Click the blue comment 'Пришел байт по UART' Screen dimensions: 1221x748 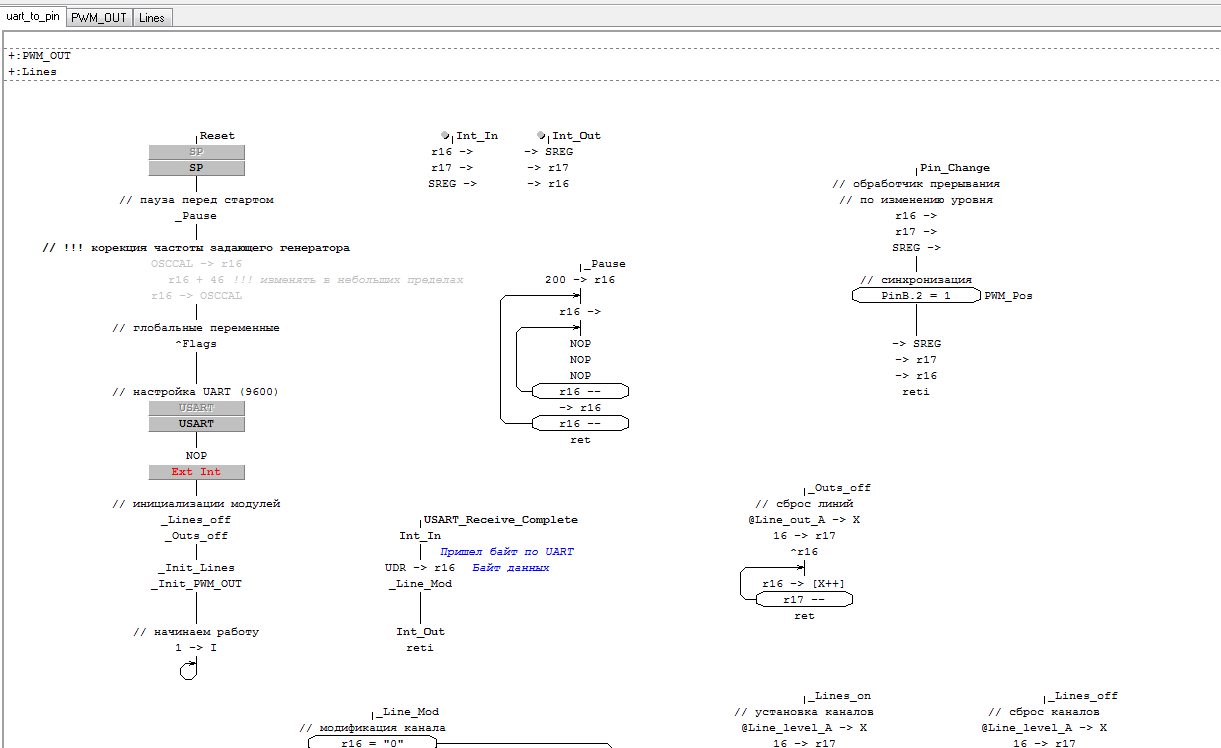click(x=507, y=552)
